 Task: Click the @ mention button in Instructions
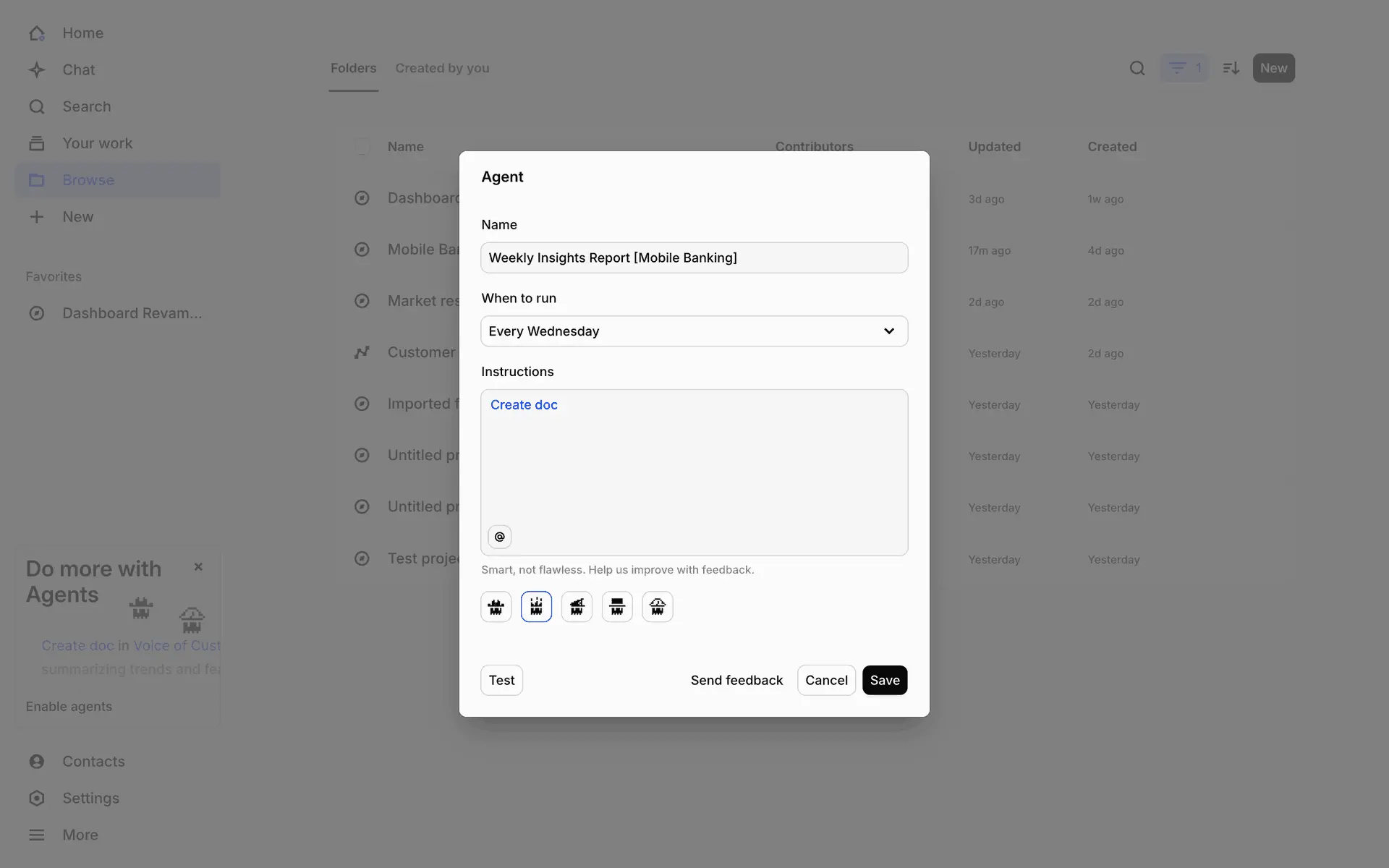pyautogui.click(x=499, y=537)
